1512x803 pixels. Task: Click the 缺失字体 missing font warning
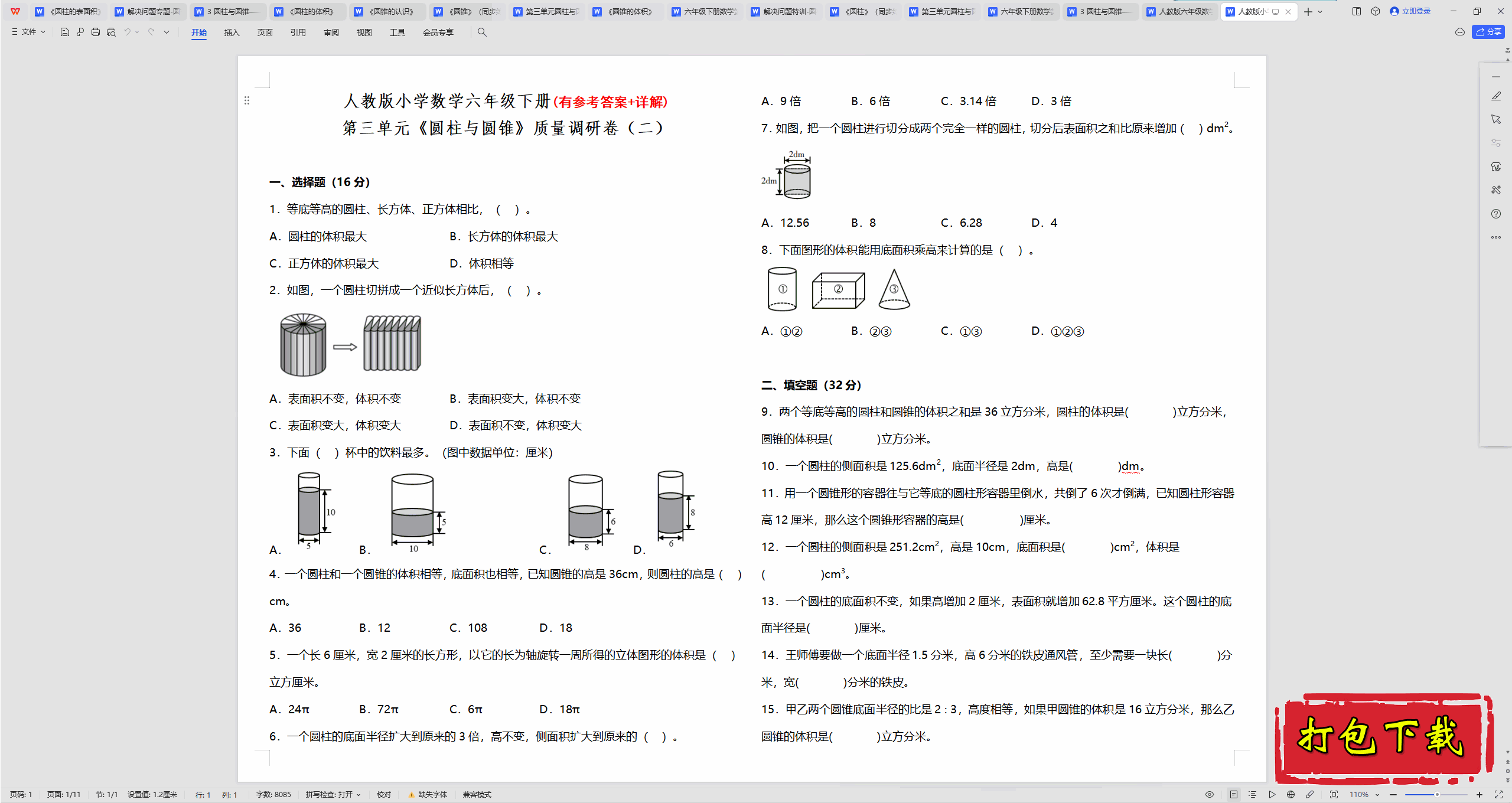[428, 795]
